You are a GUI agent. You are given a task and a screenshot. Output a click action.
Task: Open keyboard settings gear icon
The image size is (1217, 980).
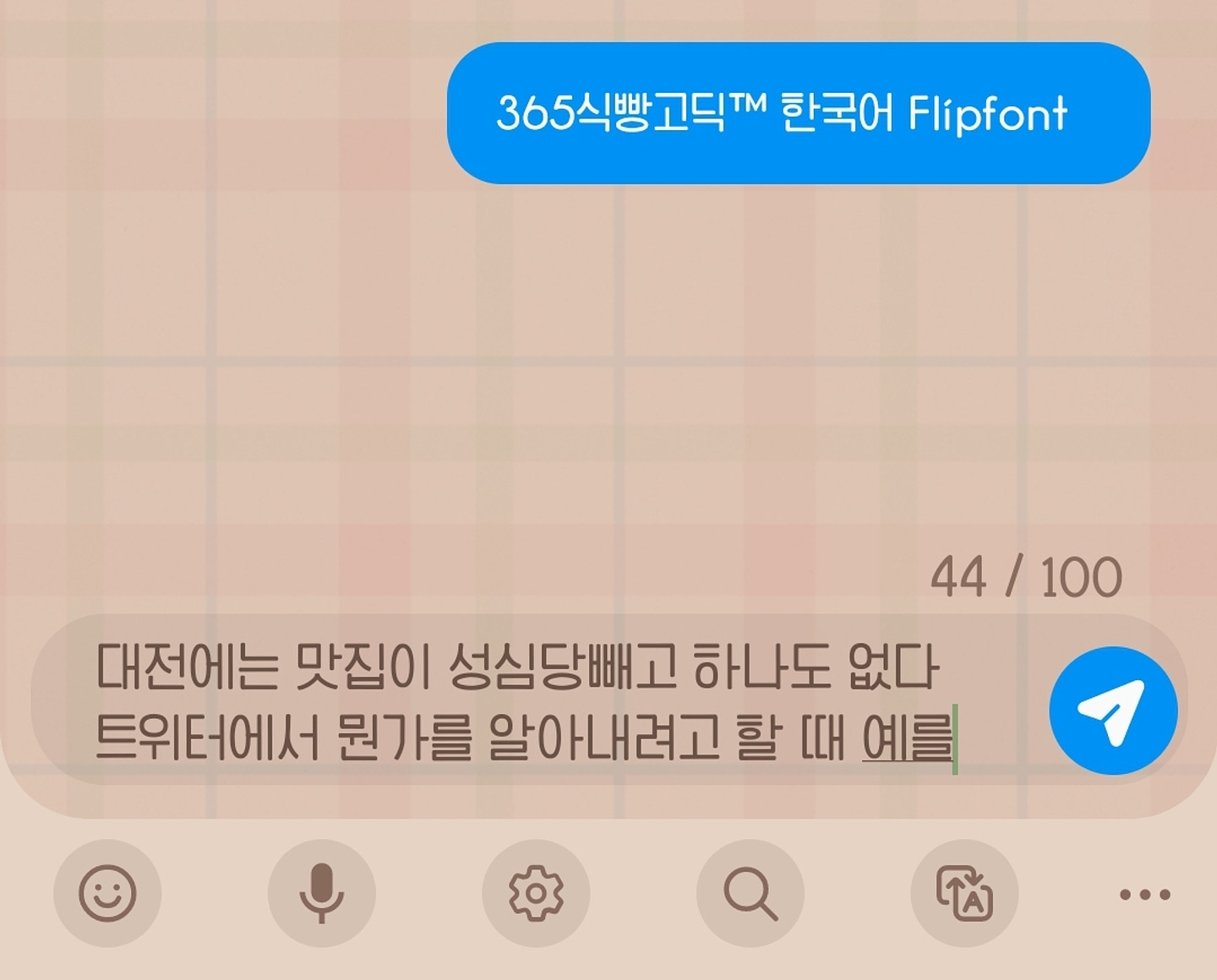[x=536, y=893]
